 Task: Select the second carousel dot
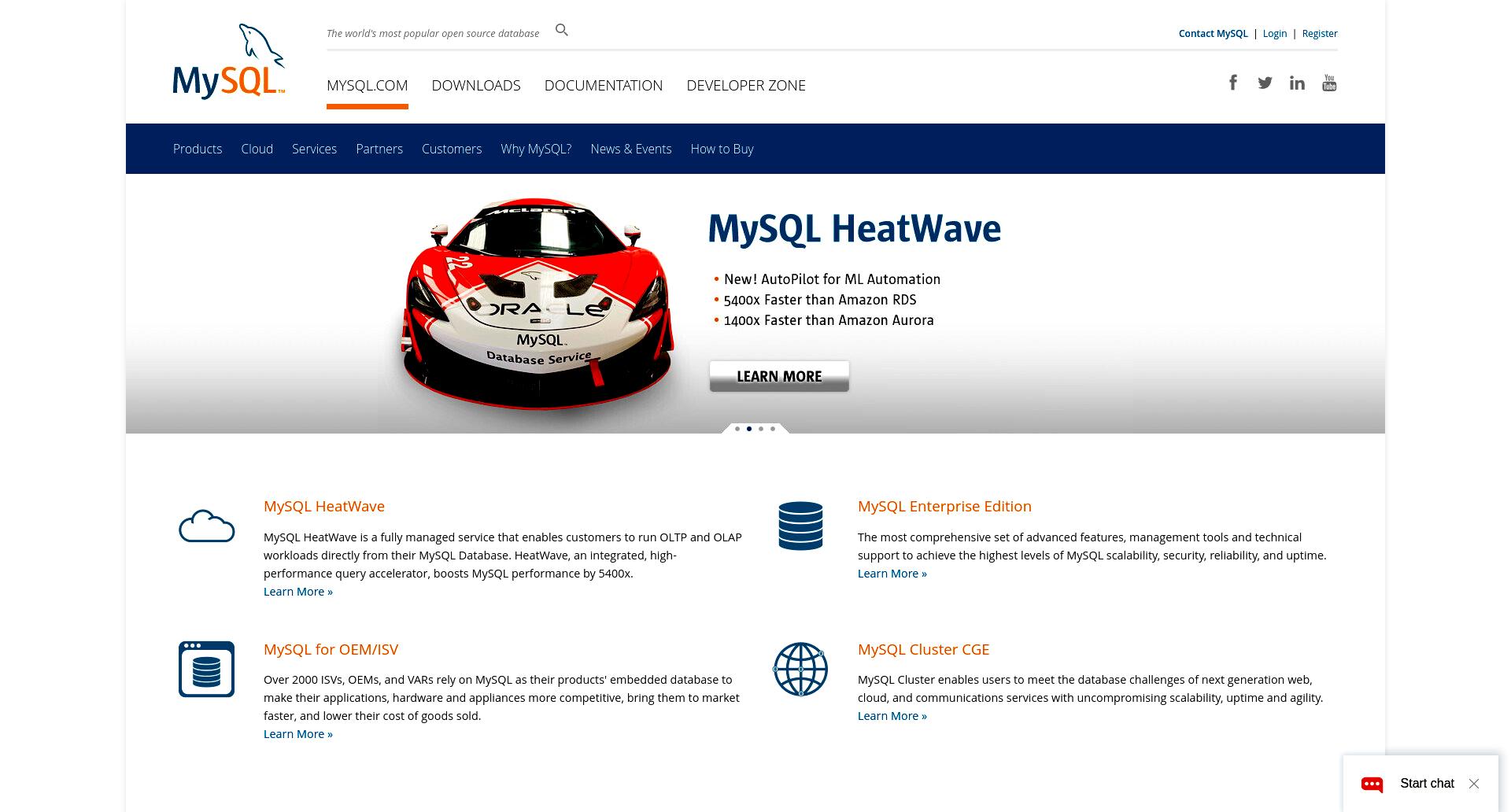[x=749, y=429]
